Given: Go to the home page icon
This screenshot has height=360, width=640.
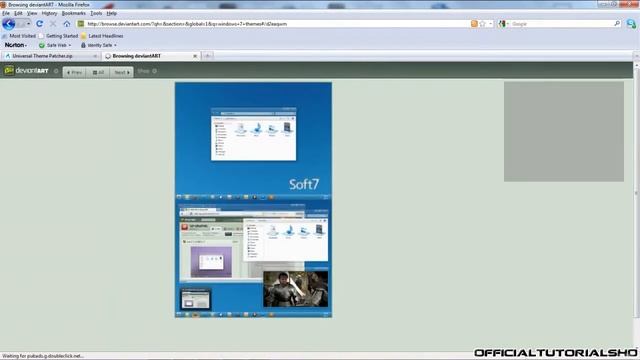Looking at the screenshot, I should click(67, 24).
